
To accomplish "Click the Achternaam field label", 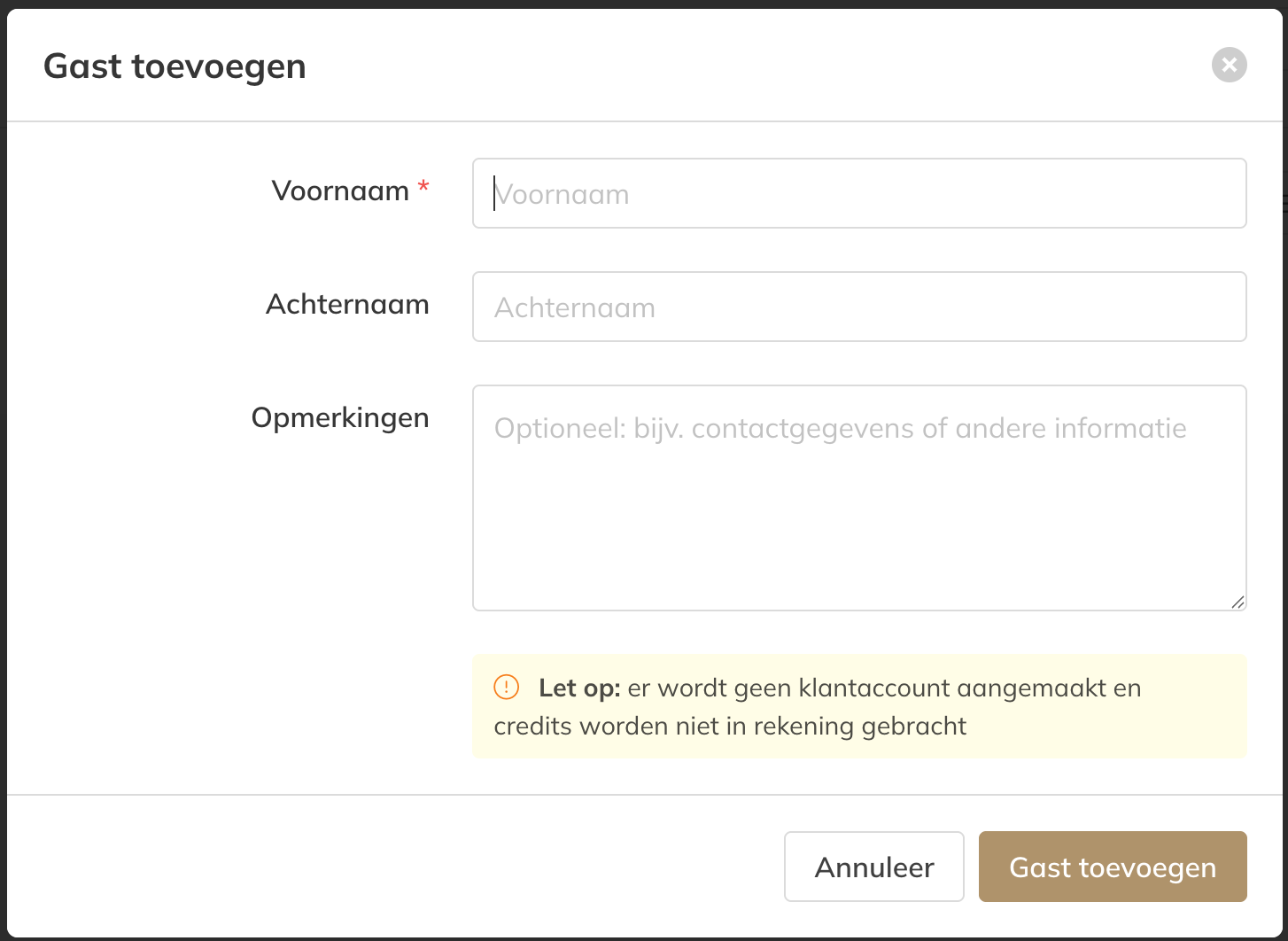I will 347,304.
